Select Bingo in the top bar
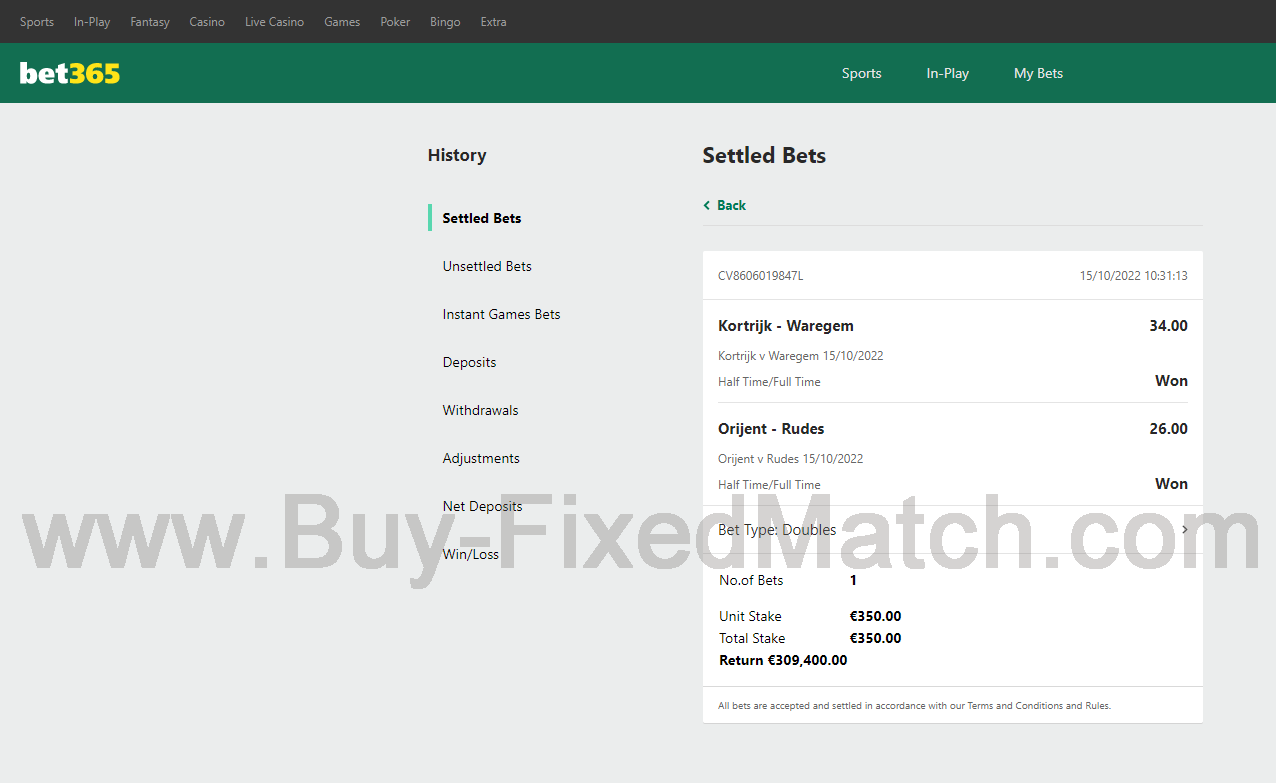This screenshot has width=1276, height=783. (445, 22)
